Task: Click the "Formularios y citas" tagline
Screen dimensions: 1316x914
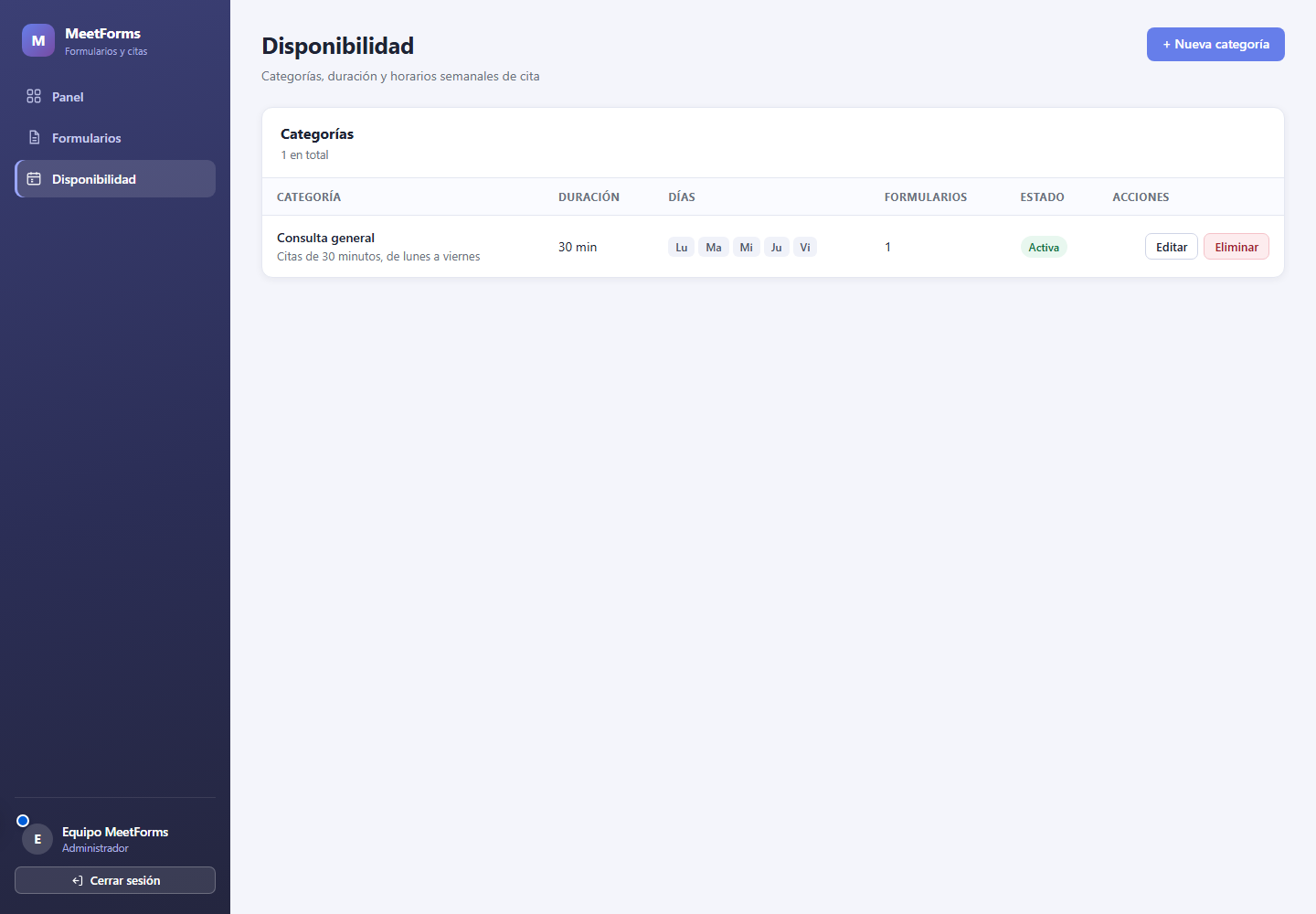Action: [106, 51]
